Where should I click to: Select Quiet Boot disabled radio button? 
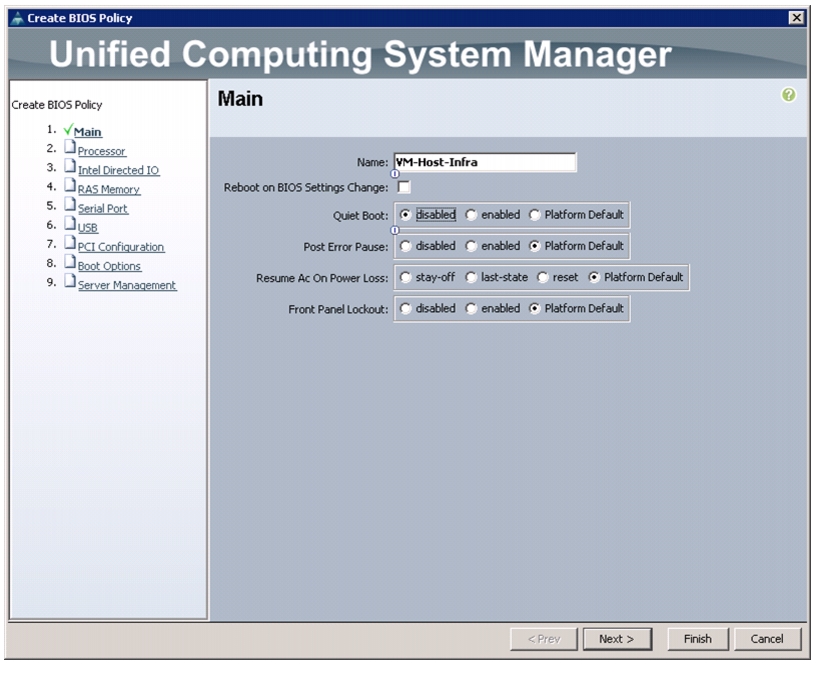[405, 215]
